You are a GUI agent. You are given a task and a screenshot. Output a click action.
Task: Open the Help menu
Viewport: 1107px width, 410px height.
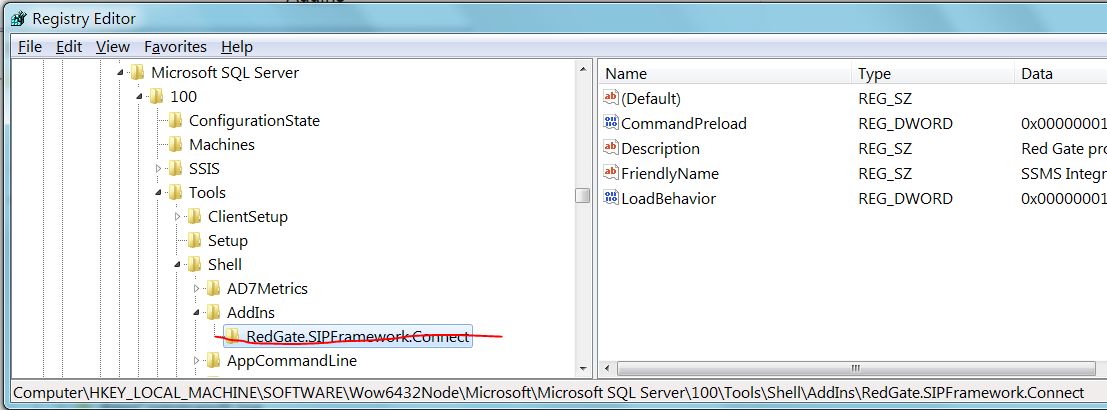pyautogui.click(x=237, y=47)
